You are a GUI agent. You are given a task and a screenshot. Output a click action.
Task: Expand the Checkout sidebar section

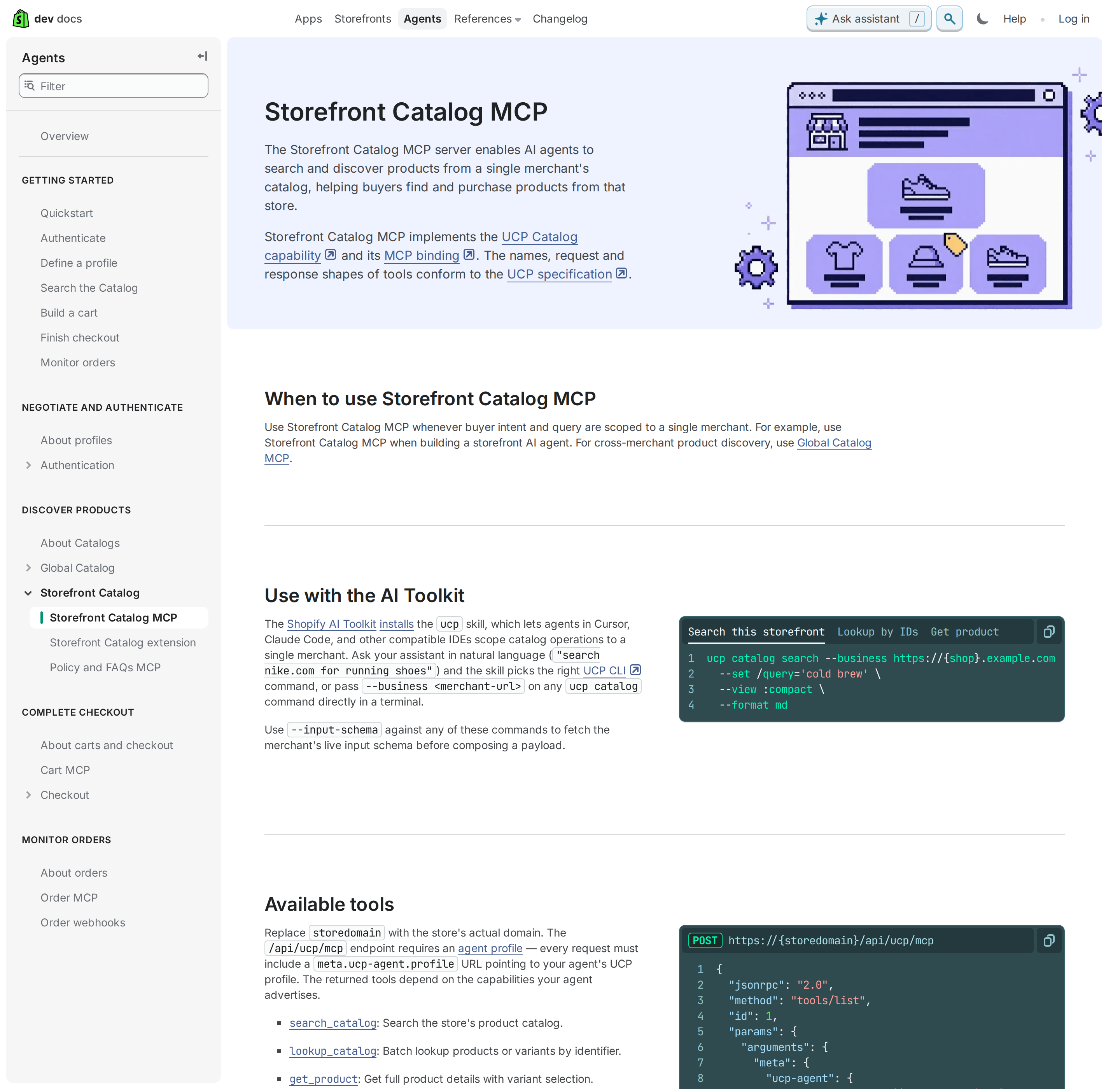coord(28,795)
